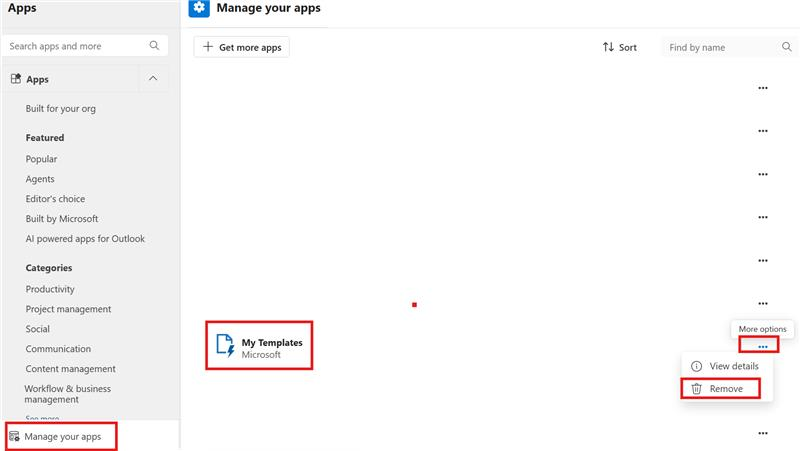The width and height of the screenshot is (800, 451).
Task: Select the Project management category
Action: (x=68, y=309)
